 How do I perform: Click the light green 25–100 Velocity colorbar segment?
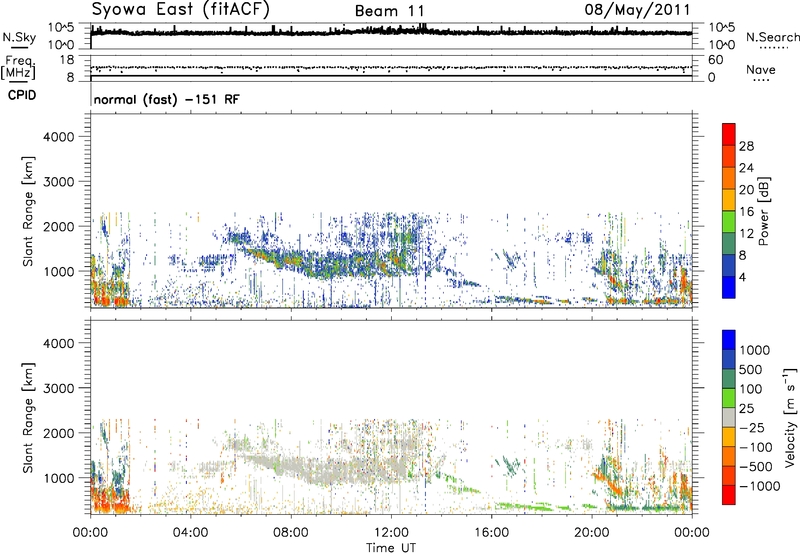(x=729, y=398)
